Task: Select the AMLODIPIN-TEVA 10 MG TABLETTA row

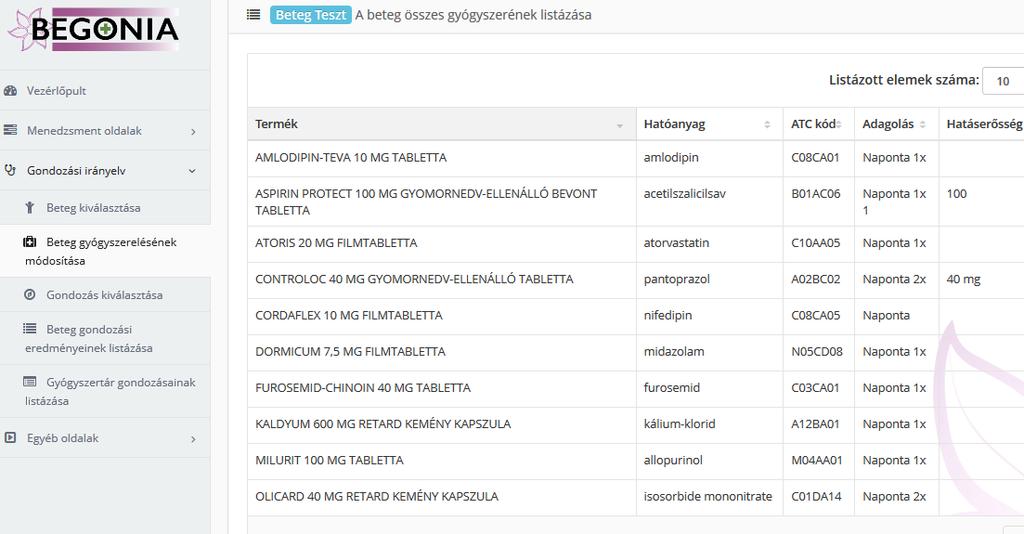Action: click(x=635, y=158)
